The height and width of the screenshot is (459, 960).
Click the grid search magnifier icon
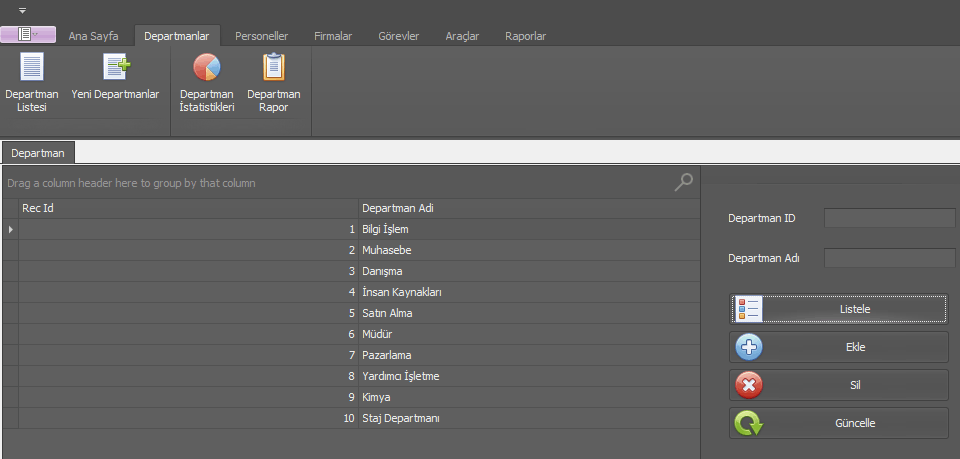tap(684, 182)
